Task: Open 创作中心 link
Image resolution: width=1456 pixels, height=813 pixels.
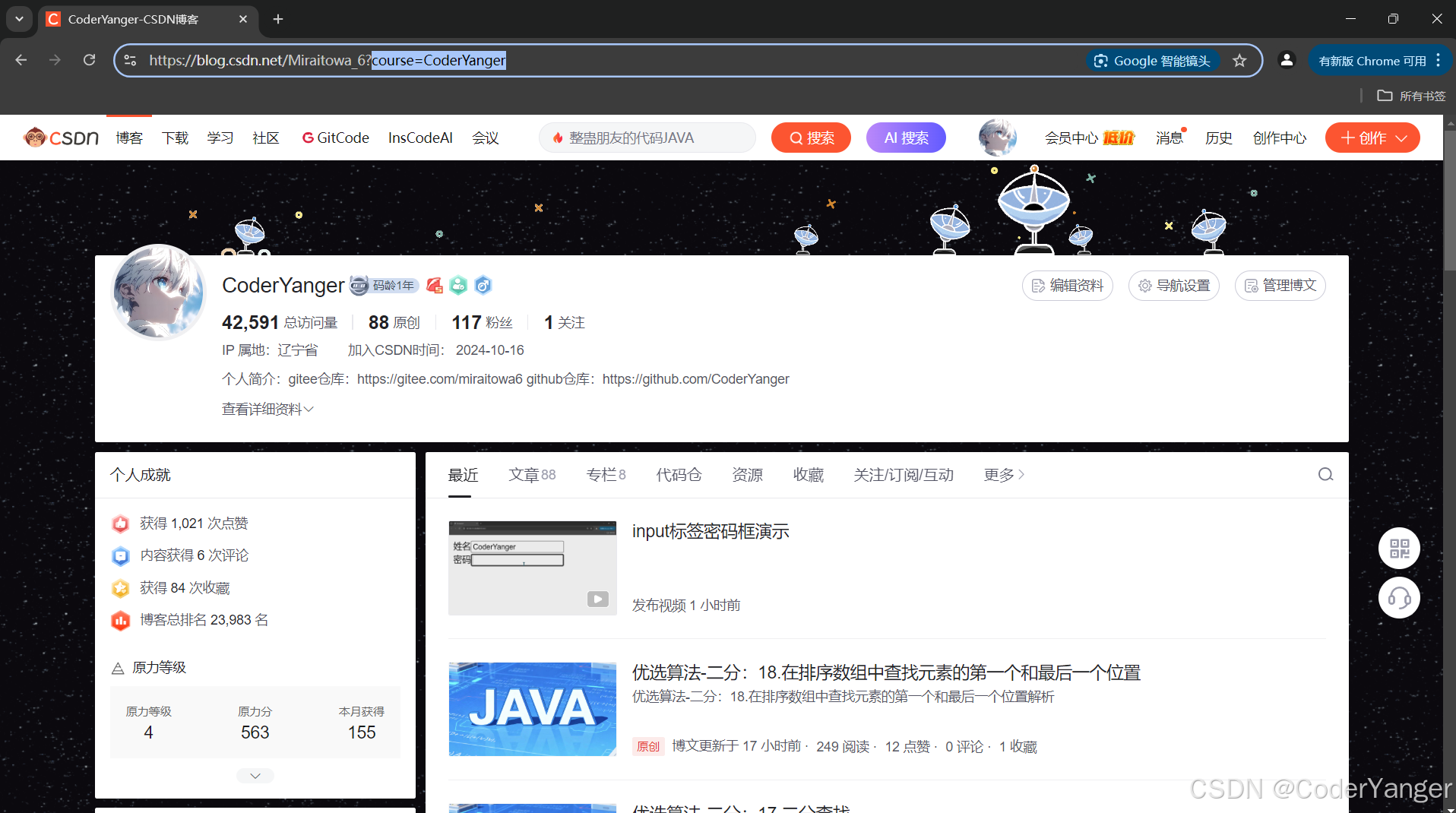Action: 1280,138
